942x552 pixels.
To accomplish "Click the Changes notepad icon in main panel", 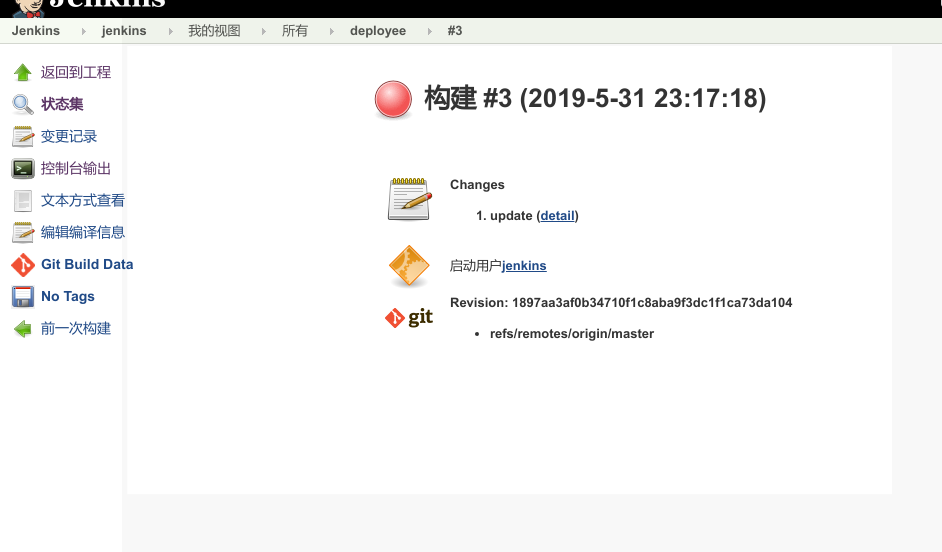I will coord(409,199).
